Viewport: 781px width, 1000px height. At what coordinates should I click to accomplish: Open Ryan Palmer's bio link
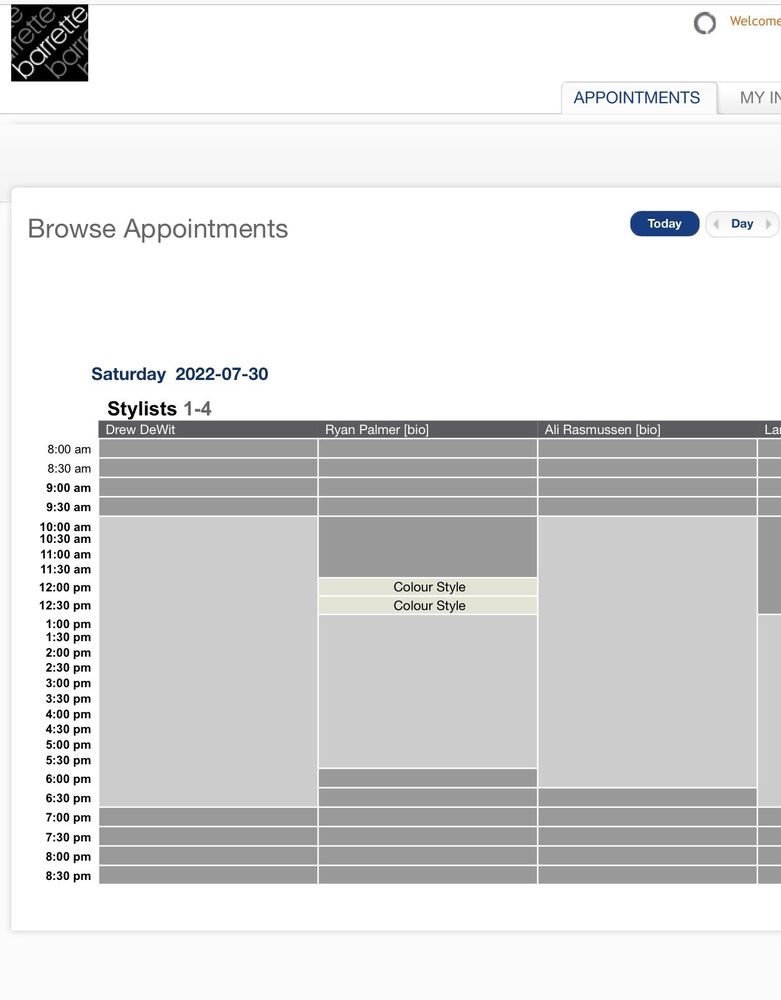coord(416,430)
